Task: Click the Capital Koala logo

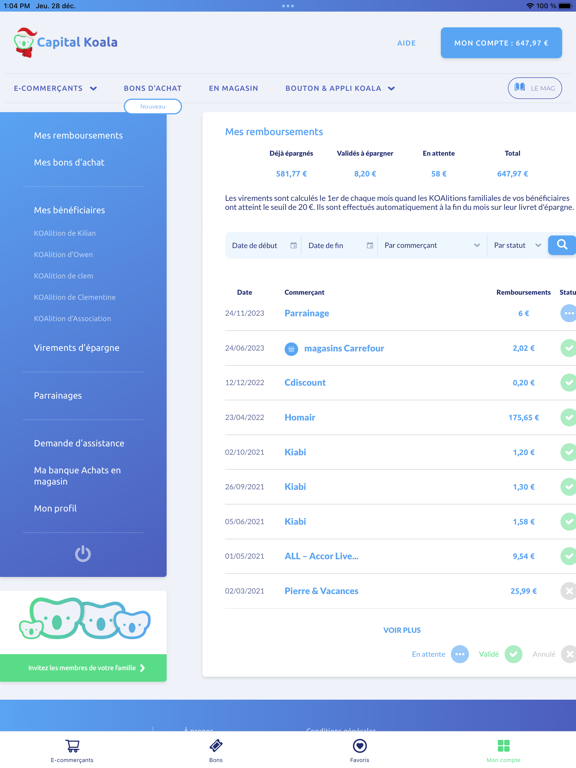Action: [x=66, y=43]
